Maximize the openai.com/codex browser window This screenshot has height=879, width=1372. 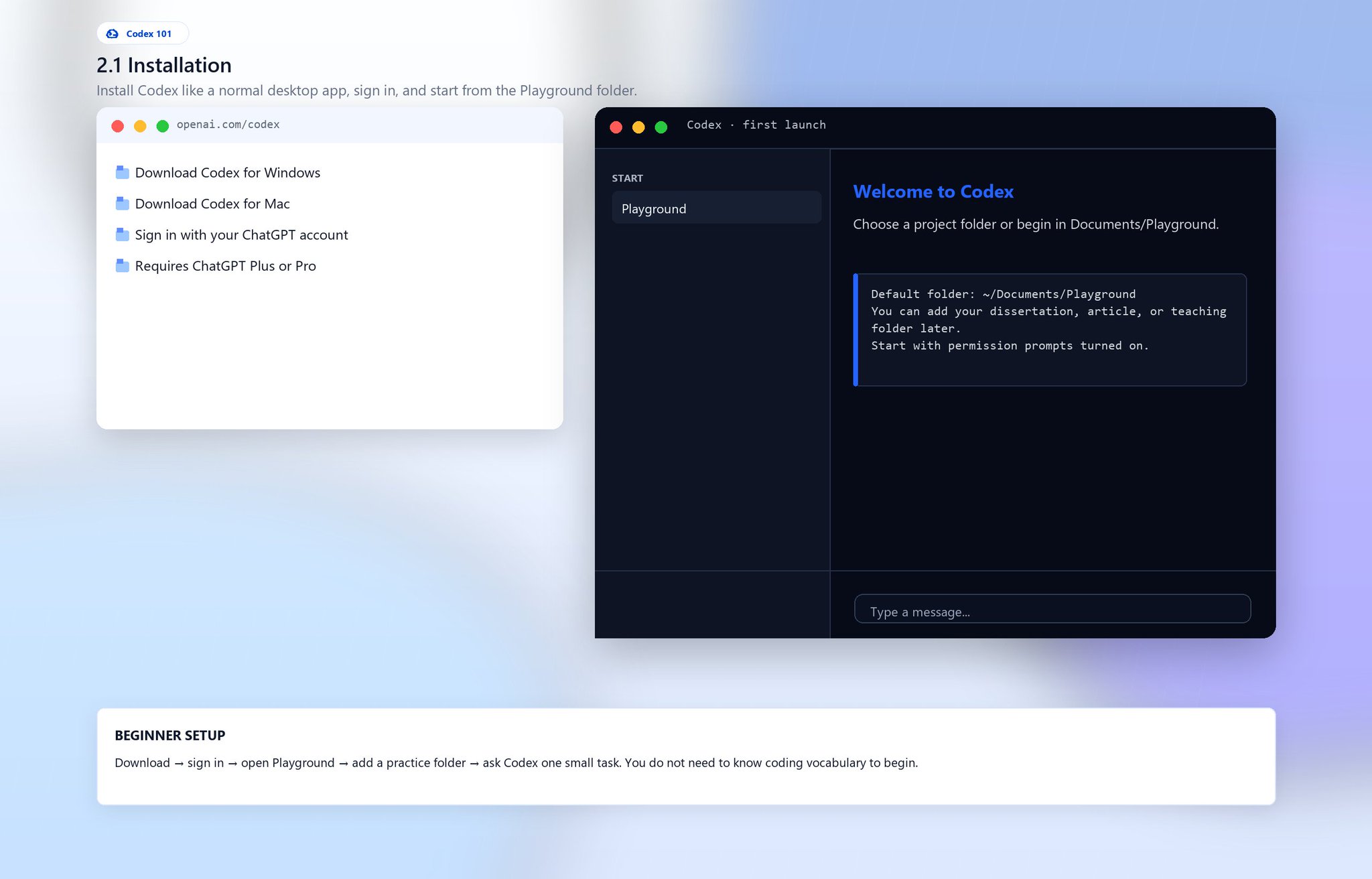pos(163,126)
